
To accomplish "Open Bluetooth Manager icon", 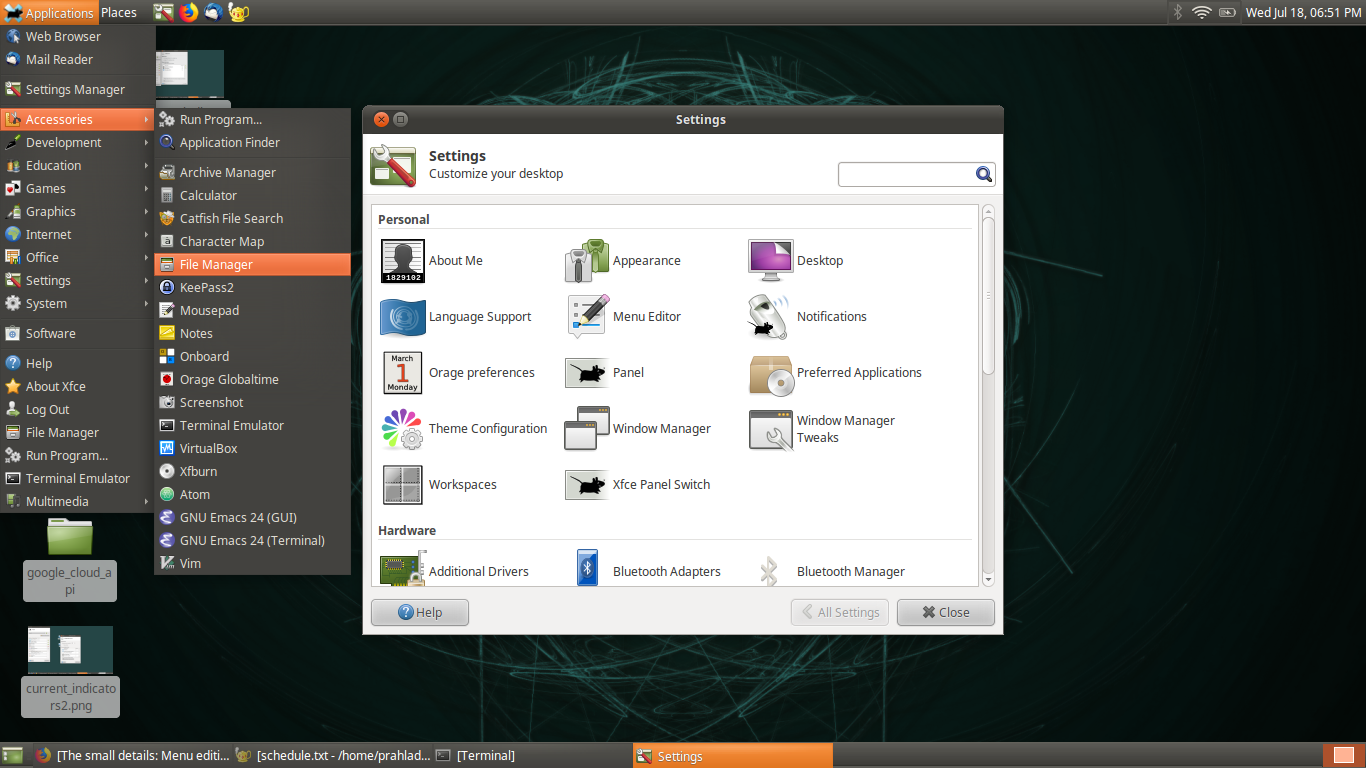I will tap(769, 571).
